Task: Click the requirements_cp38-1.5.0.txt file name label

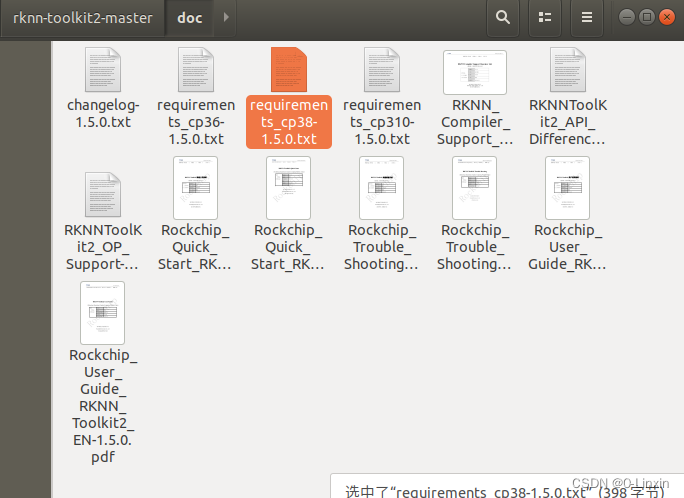Action: coord(289,122)
